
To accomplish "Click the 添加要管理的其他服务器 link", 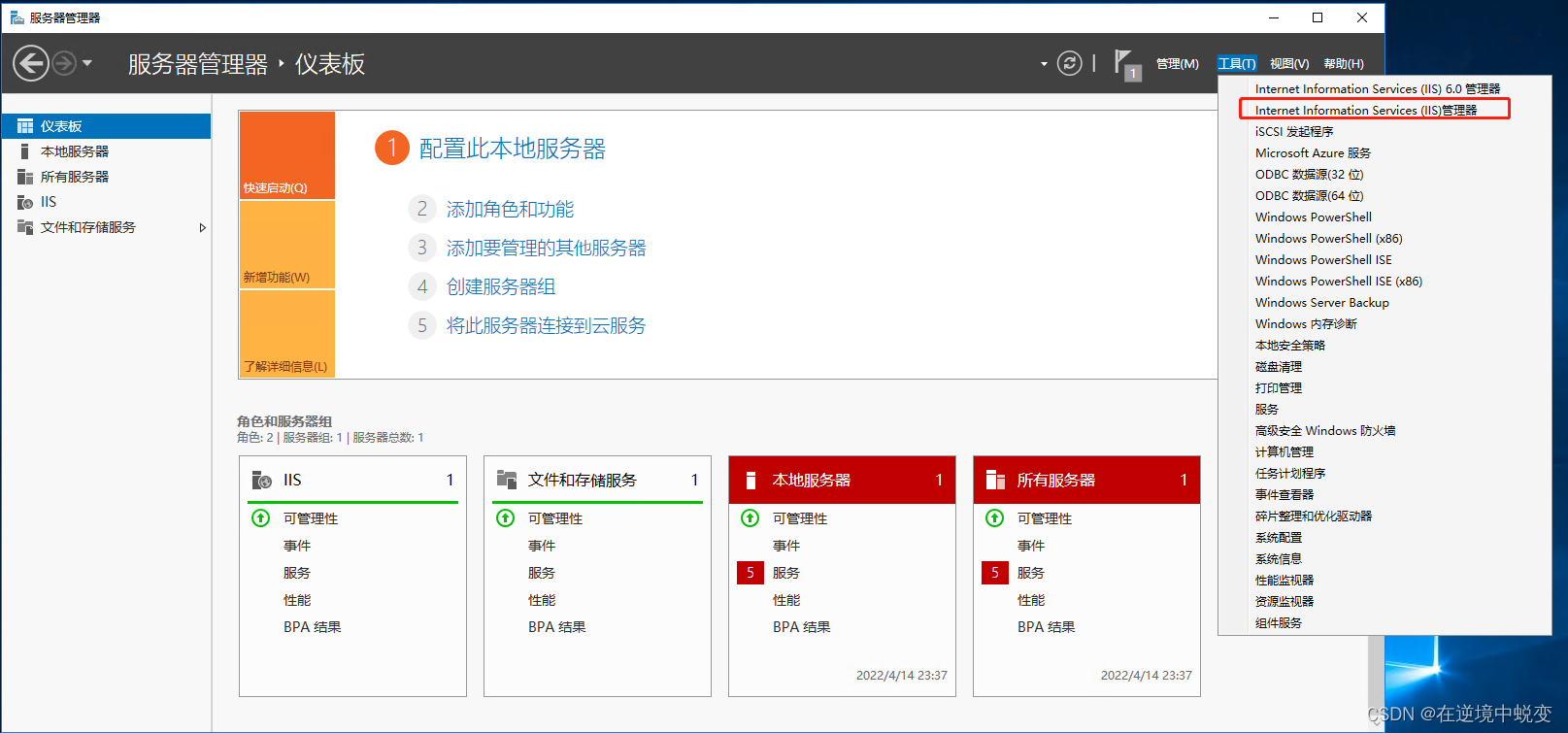I will pos(546,248).
